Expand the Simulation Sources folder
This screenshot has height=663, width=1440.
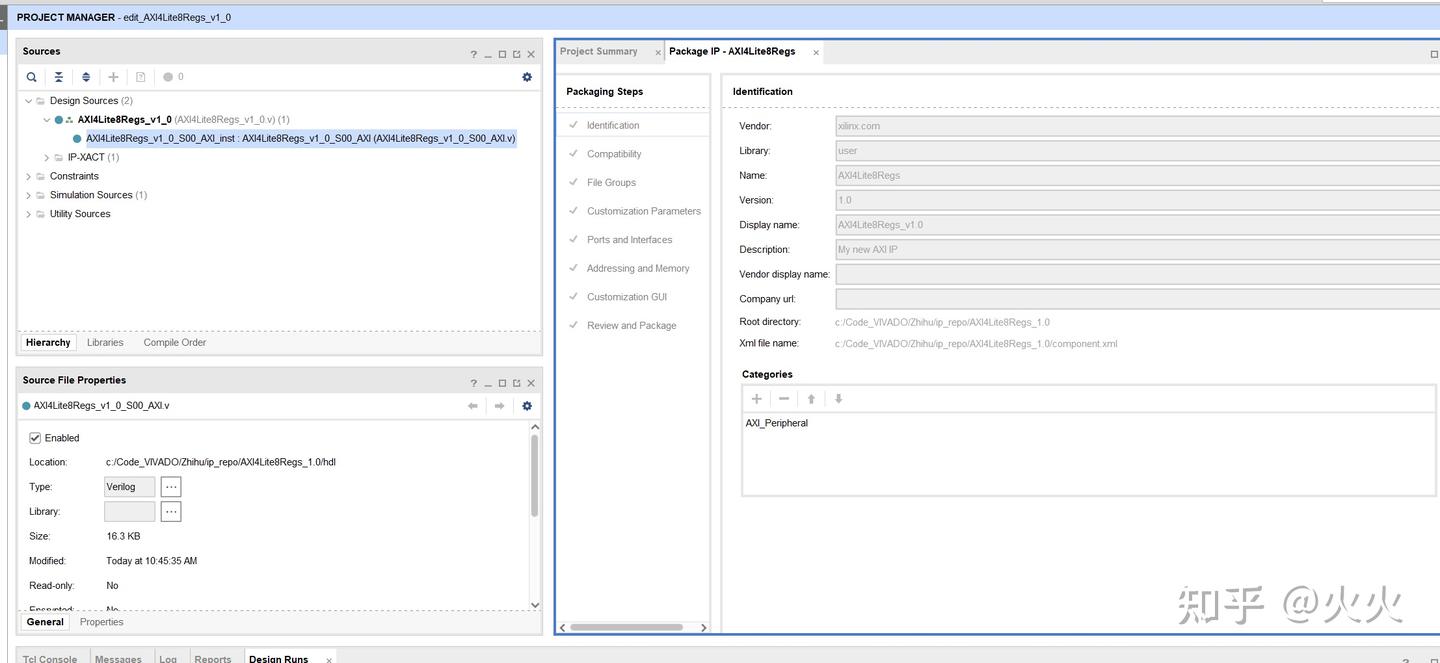point(28,196)
